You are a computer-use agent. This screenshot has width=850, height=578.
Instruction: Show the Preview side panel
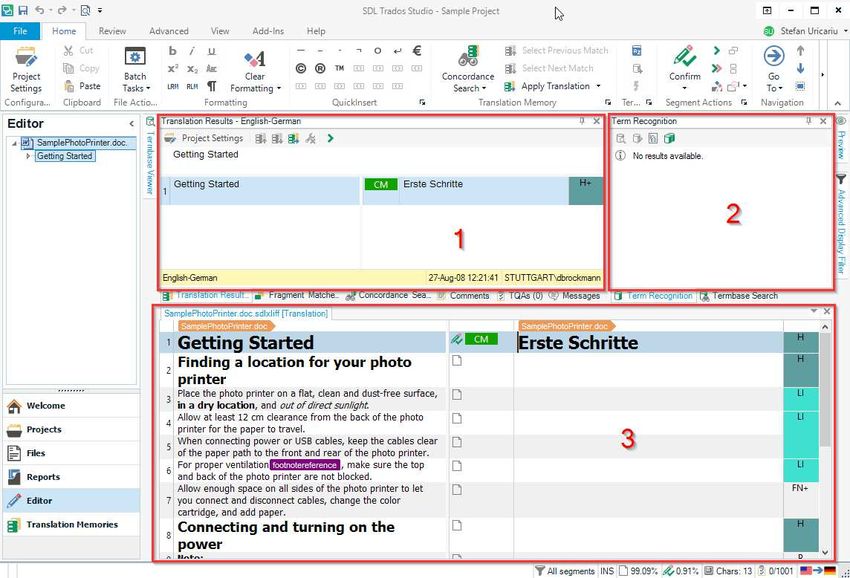[841, 138]
